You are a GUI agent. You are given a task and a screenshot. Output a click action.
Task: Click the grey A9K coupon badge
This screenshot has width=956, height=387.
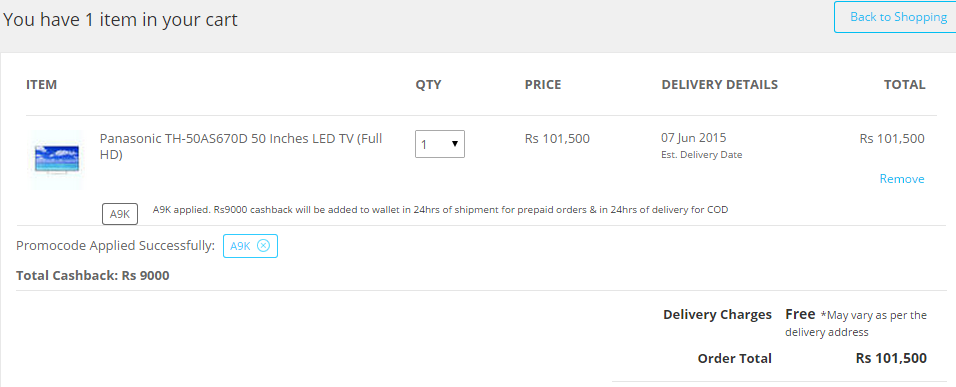(x=120, y=214)
